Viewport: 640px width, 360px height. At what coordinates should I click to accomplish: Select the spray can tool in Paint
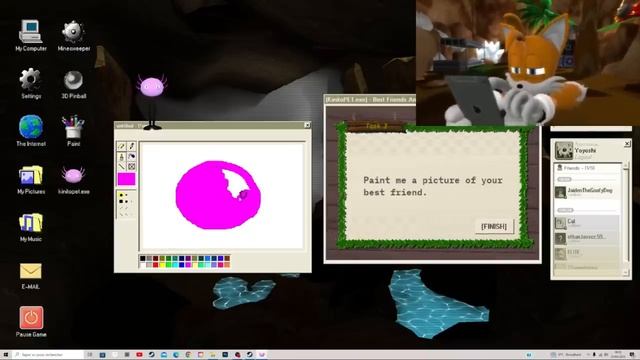pyautogui.click(x=121, y=156)
